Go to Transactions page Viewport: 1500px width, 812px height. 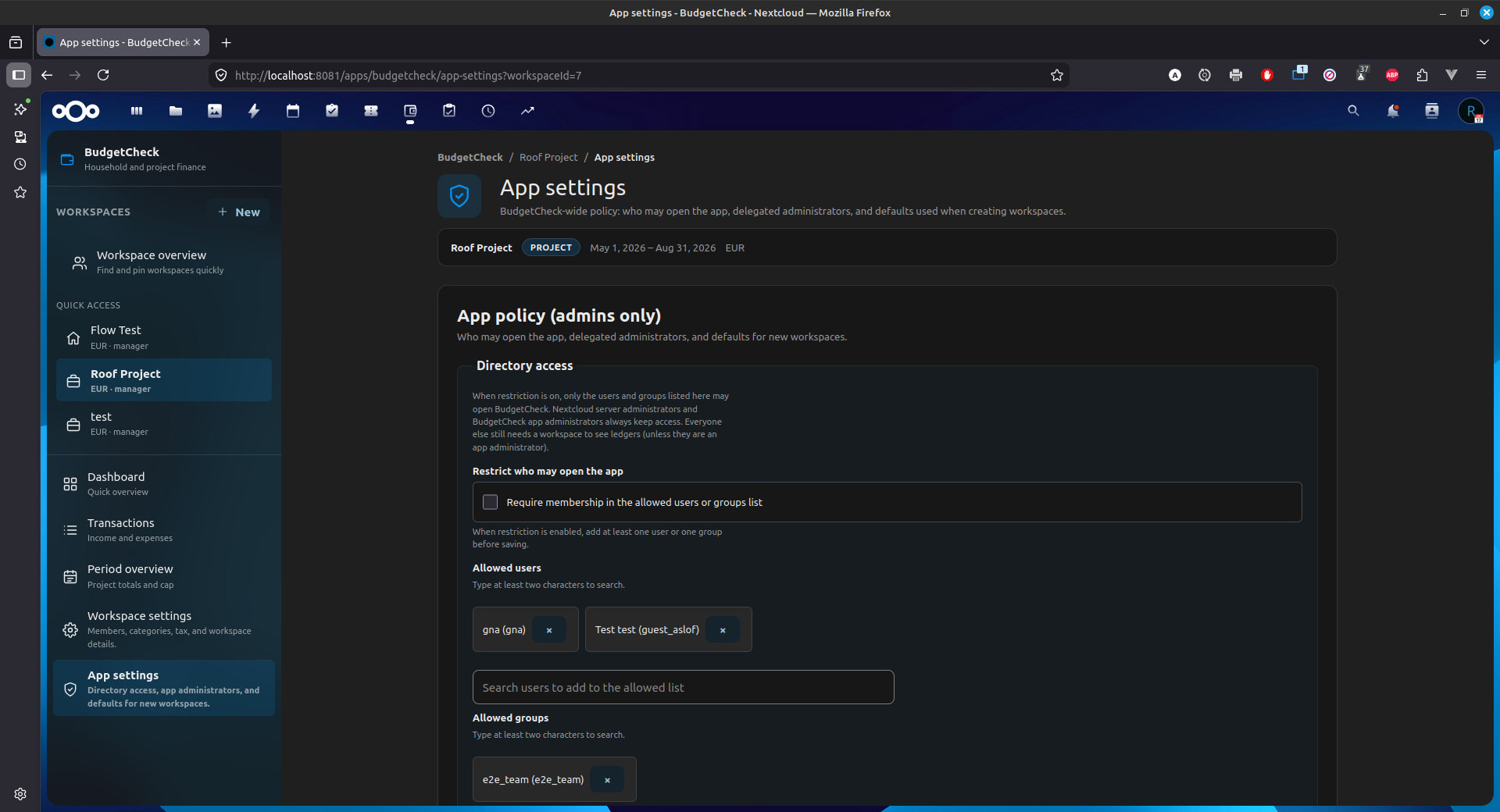pyautogui.click(x=164, y=530)
